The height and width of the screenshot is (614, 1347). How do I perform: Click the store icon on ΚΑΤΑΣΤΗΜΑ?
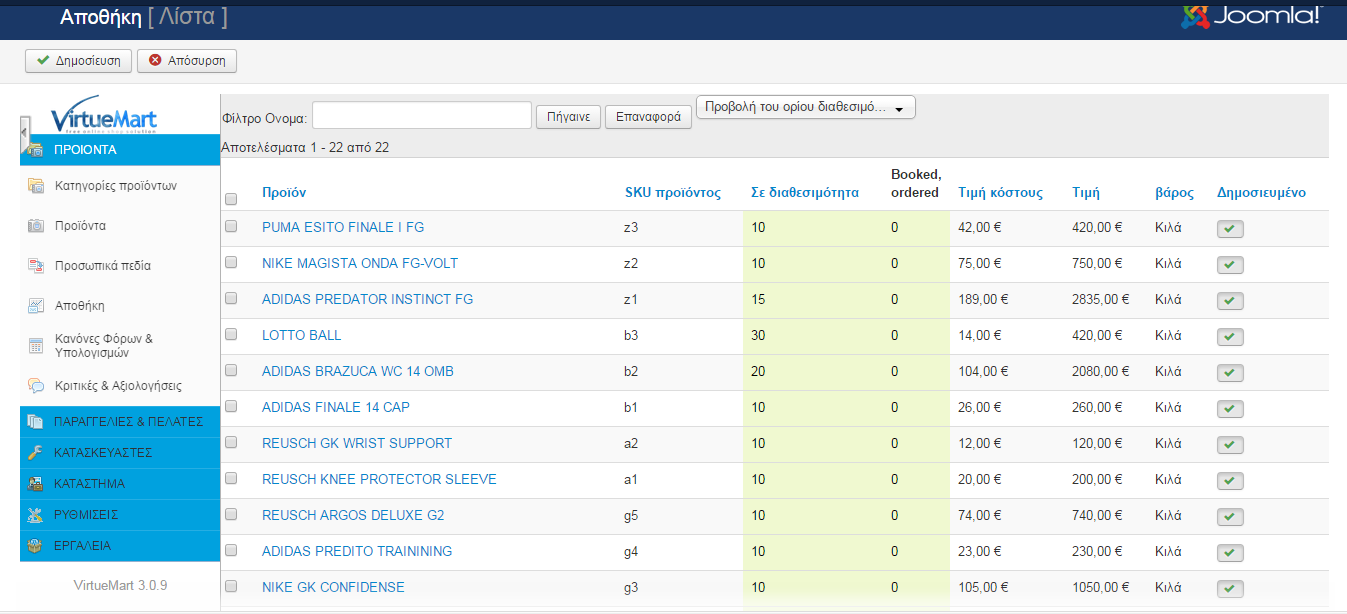coord(35,484)
